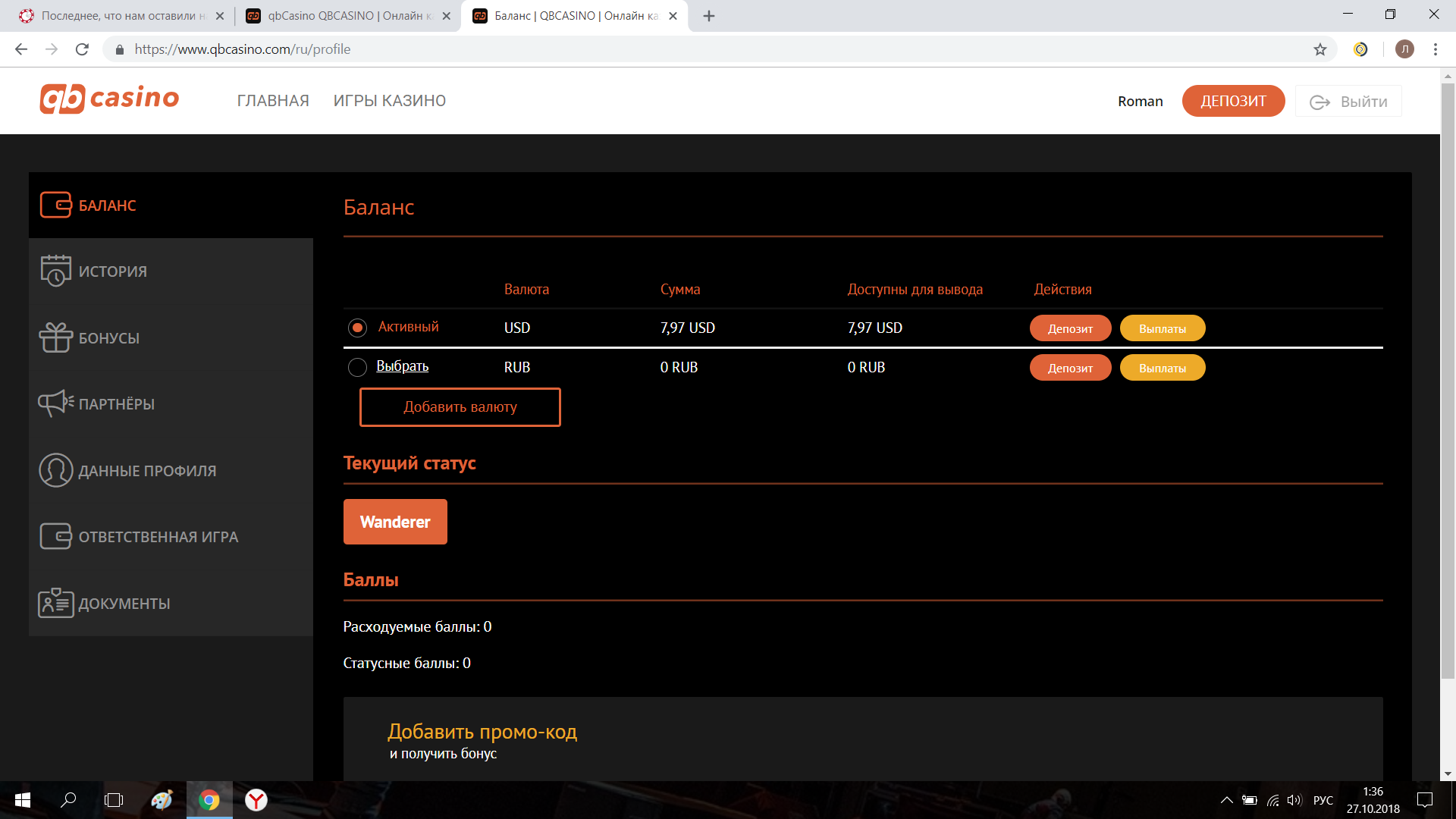Click the orange ДЕПОЗИТ header button

pos(1232,101)
